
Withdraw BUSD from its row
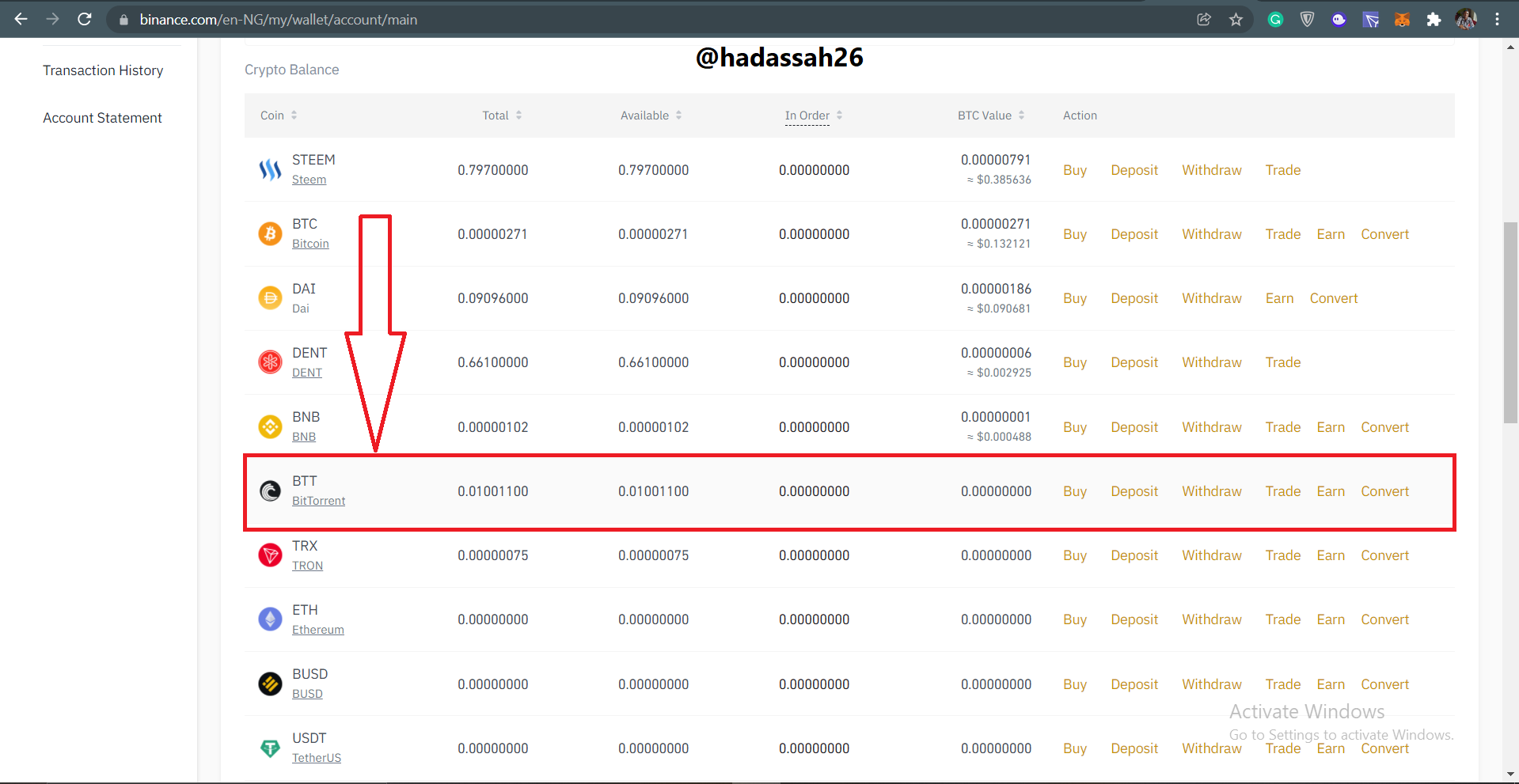tap(1211, 684)
